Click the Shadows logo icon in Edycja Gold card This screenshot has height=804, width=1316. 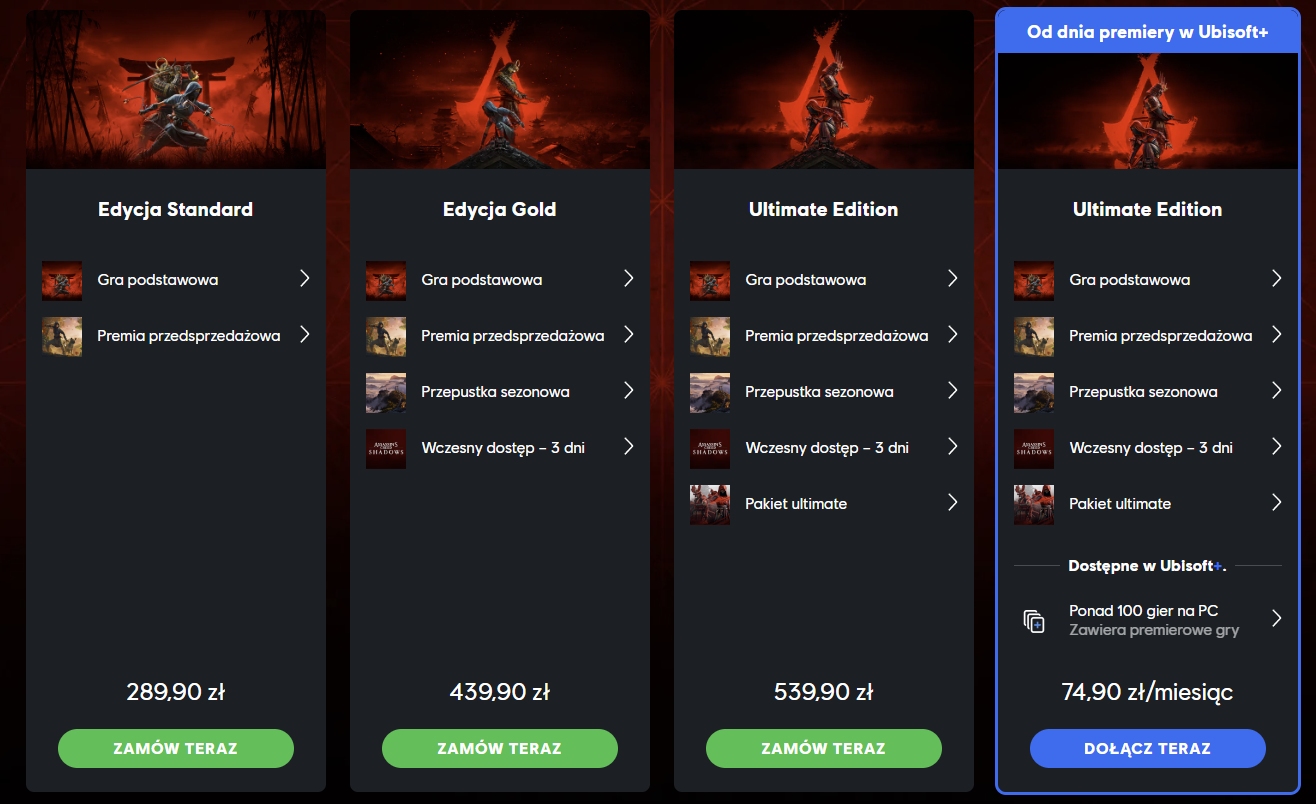(x=386, y=448)
